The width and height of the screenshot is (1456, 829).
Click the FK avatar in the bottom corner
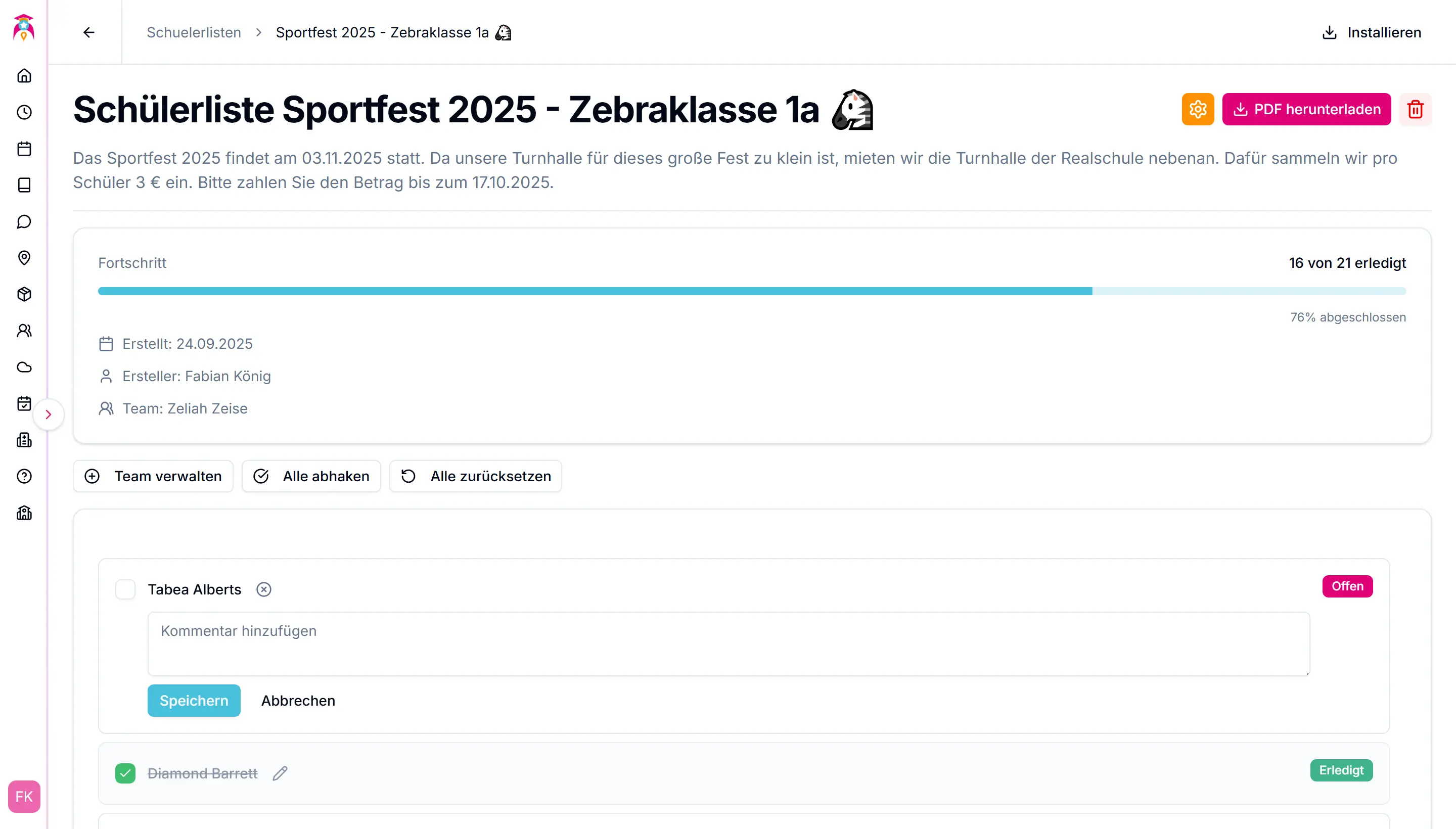(23, 797)
